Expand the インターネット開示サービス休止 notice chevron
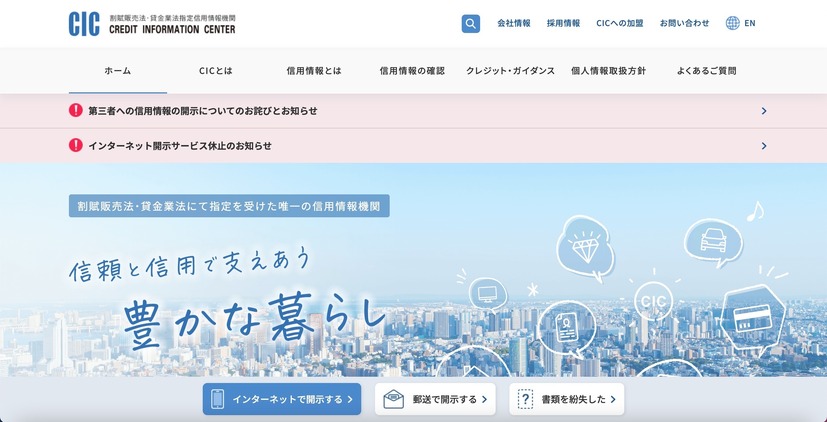The height and width of the screenshot is (422, 827). [x=763, y=145]
